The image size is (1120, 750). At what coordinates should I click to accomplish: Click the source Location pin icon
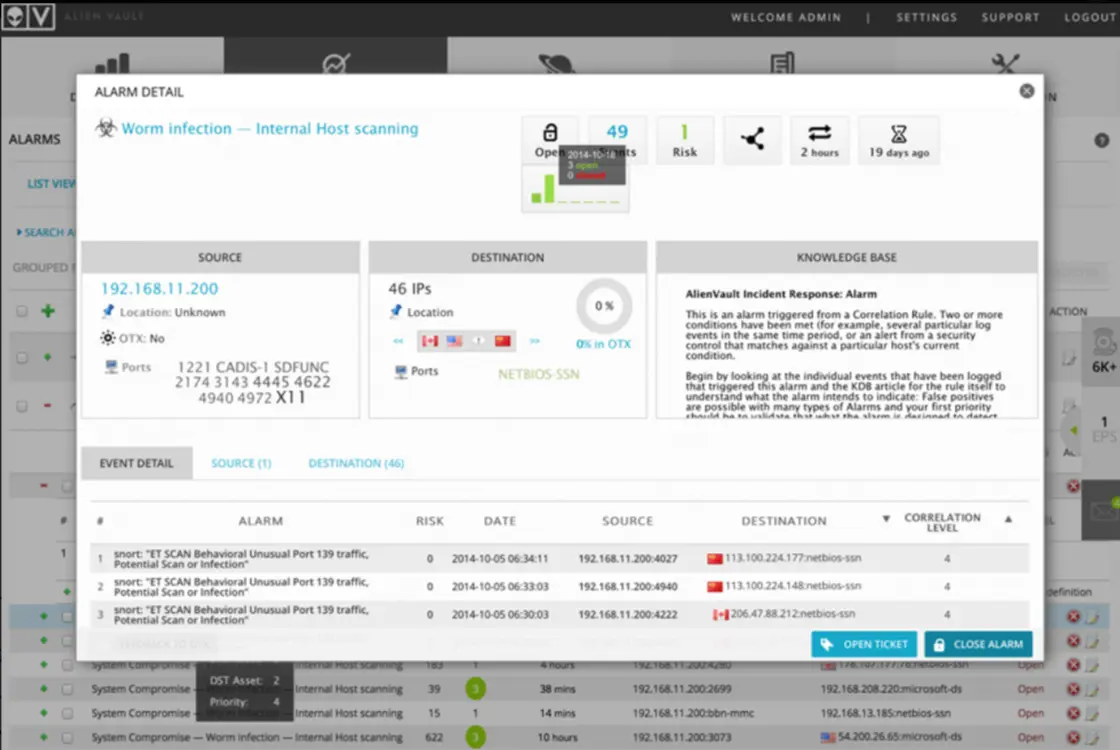pyautogui.click(x=108, y=311)
